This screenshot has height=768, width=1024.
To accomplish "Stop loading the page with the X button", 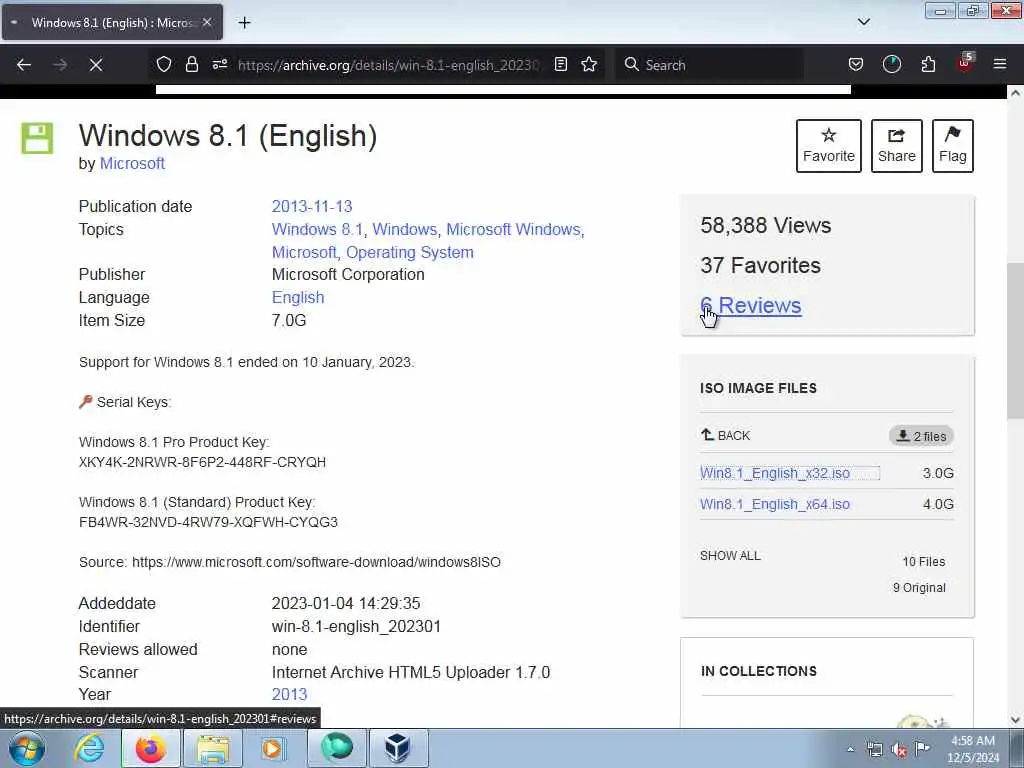I will point(96,65).
